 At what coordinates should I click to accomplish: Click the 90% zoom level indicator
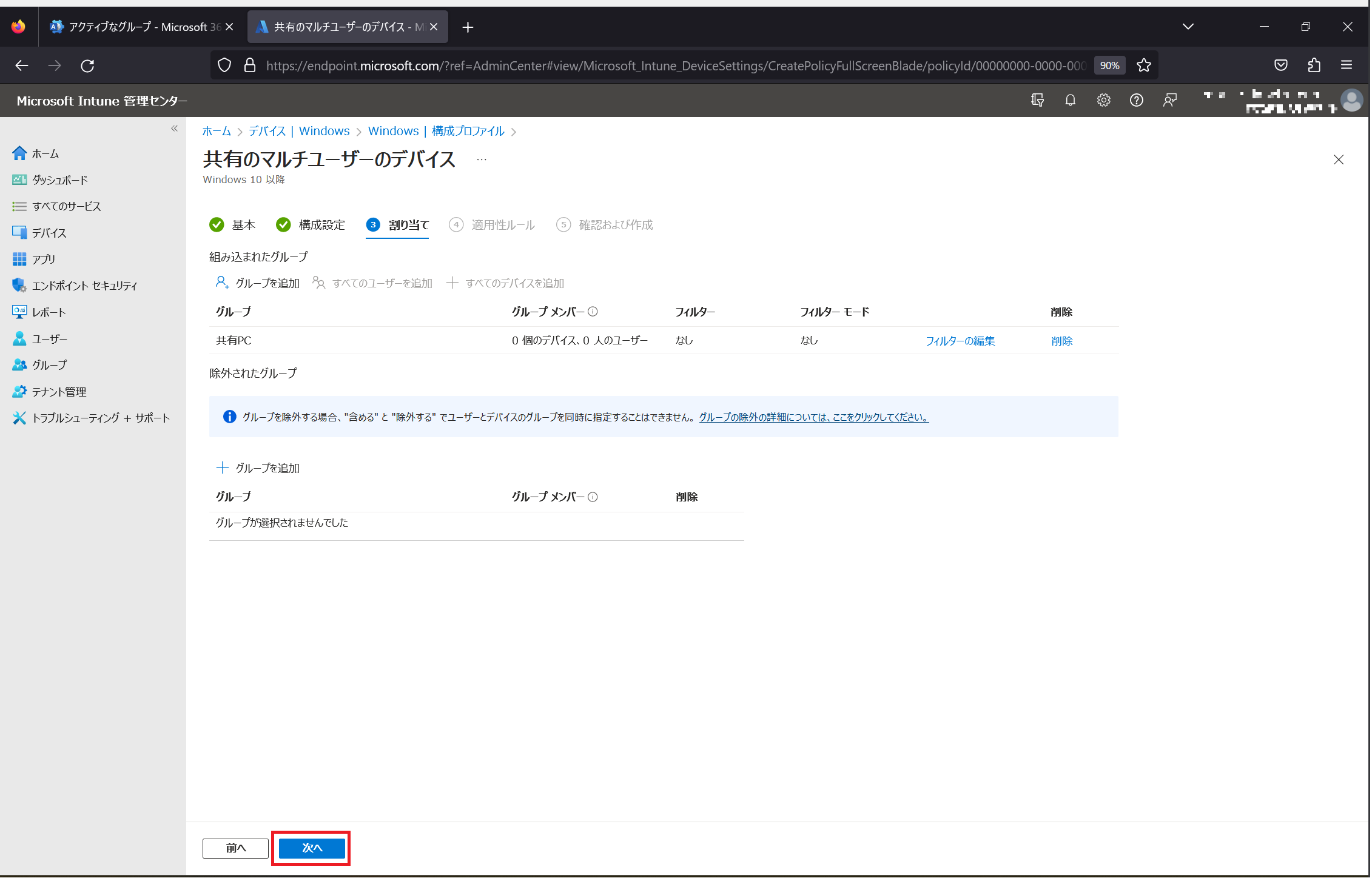(x=1109, y=65)
